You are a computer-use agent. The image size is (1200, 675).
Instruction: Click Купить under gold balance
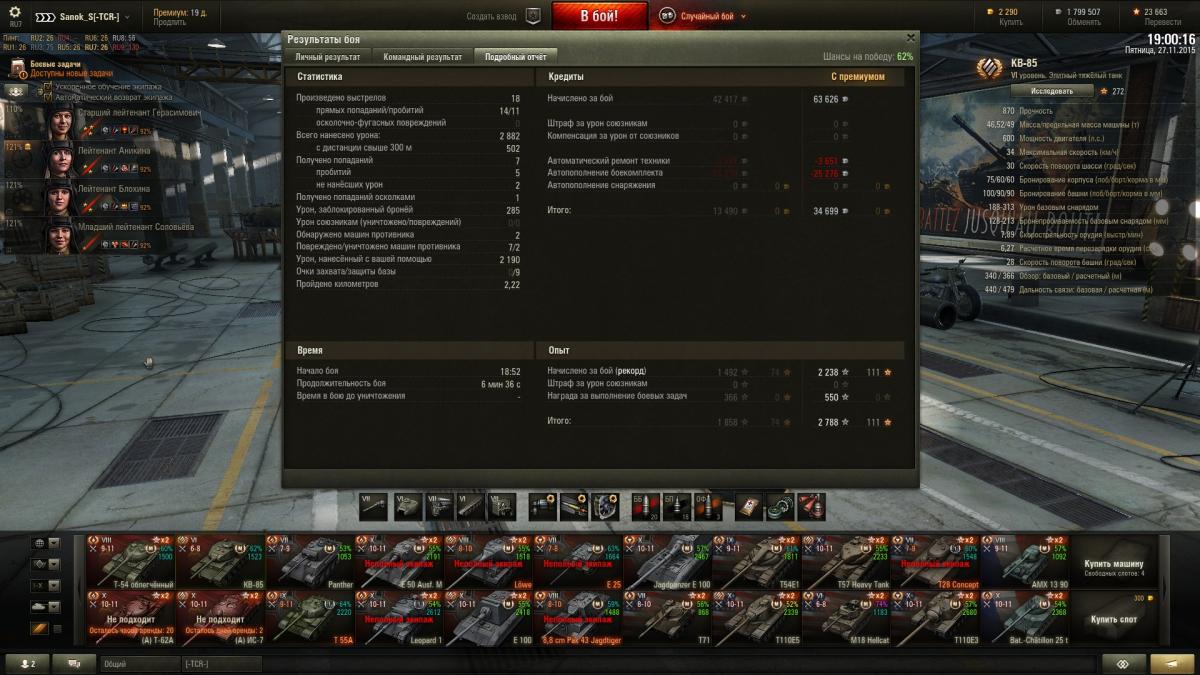1010,22
